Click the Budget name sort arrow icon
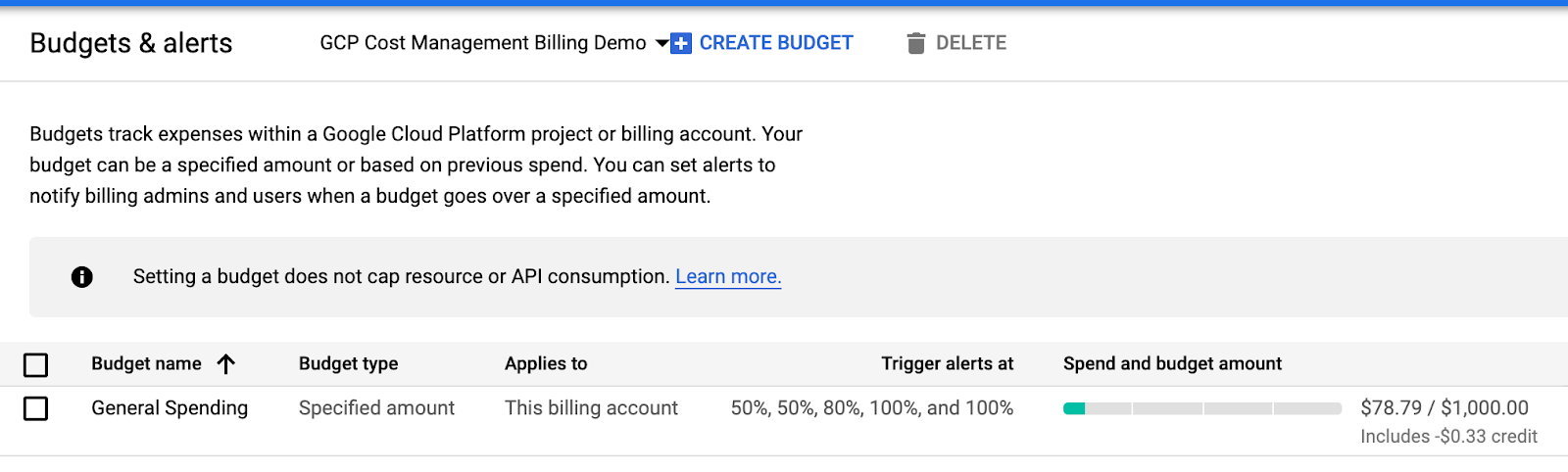The image size is (1568, 472). (226, 364)
